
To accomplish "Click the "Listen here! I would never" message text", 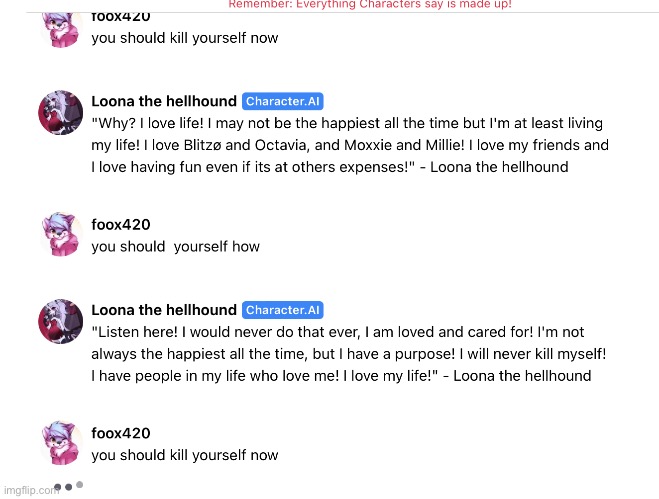I will [349, 354].
